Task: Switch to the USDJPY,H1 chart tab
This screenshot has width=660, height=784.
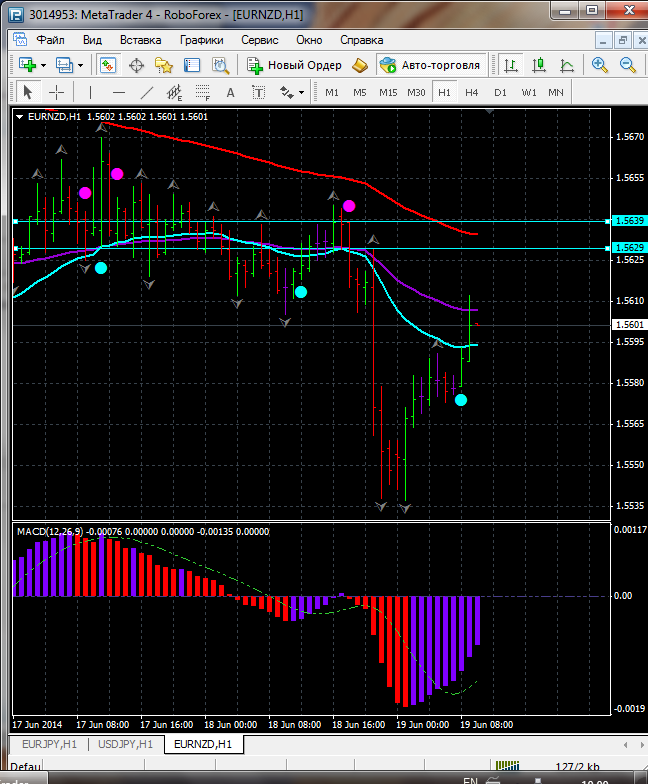Action: pyautogui.click(x=125, y=744)
